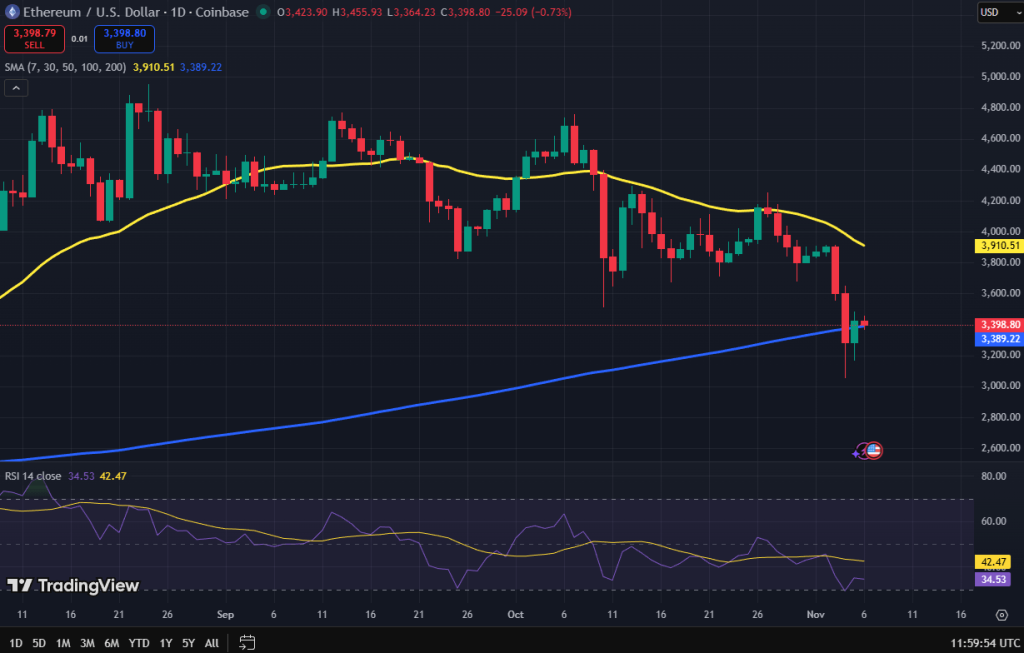Open the go-to-date calendar icon

click(246, 643)
